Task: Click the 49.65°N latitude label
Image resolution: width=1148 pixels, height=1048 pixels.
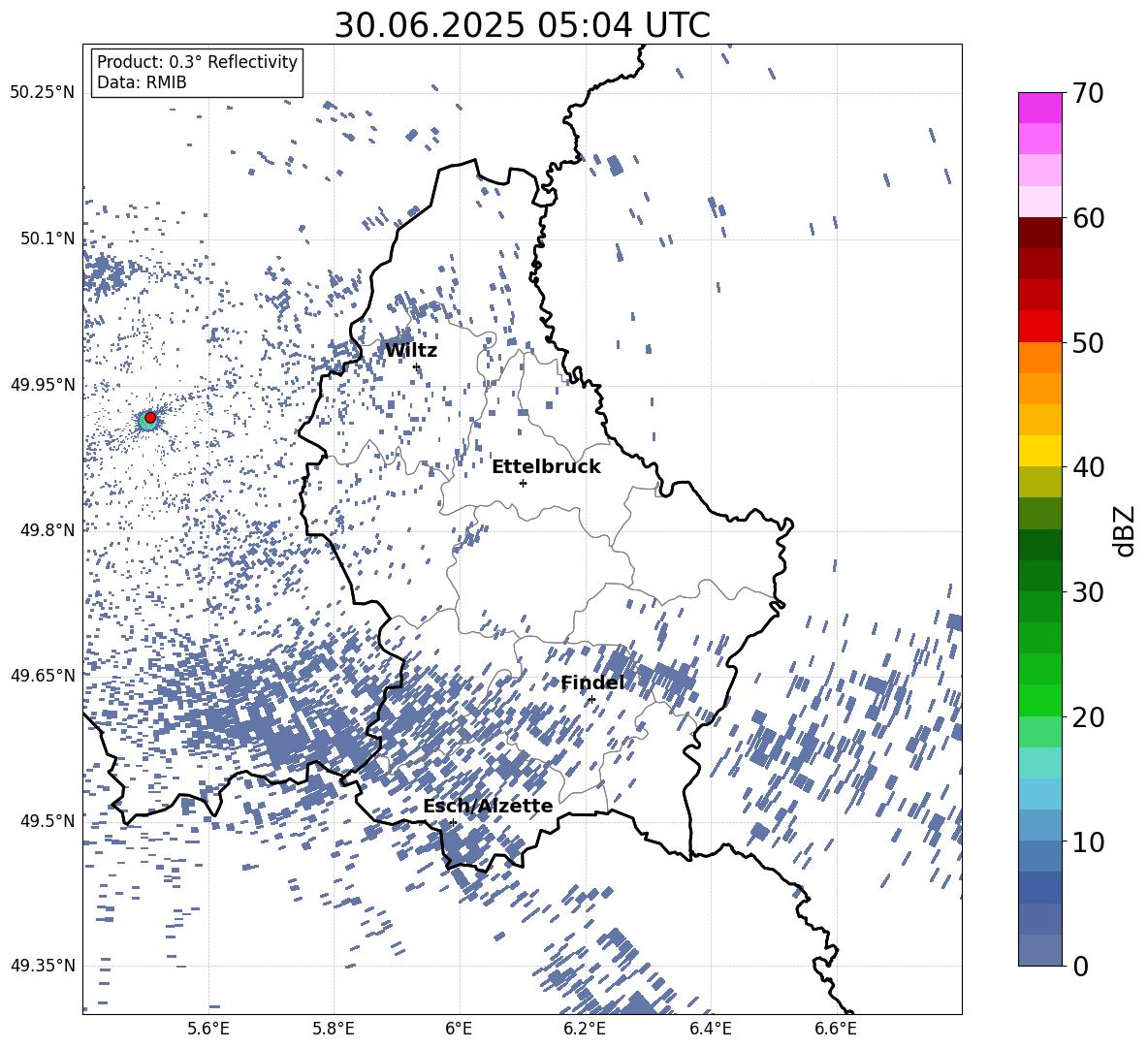Action: pos(42,675)
